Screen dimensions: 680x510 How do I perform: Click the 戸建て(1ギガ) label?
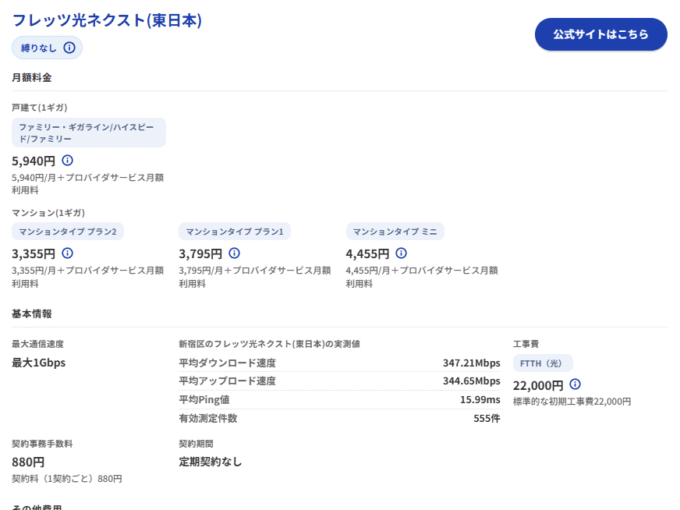(39, 108)
